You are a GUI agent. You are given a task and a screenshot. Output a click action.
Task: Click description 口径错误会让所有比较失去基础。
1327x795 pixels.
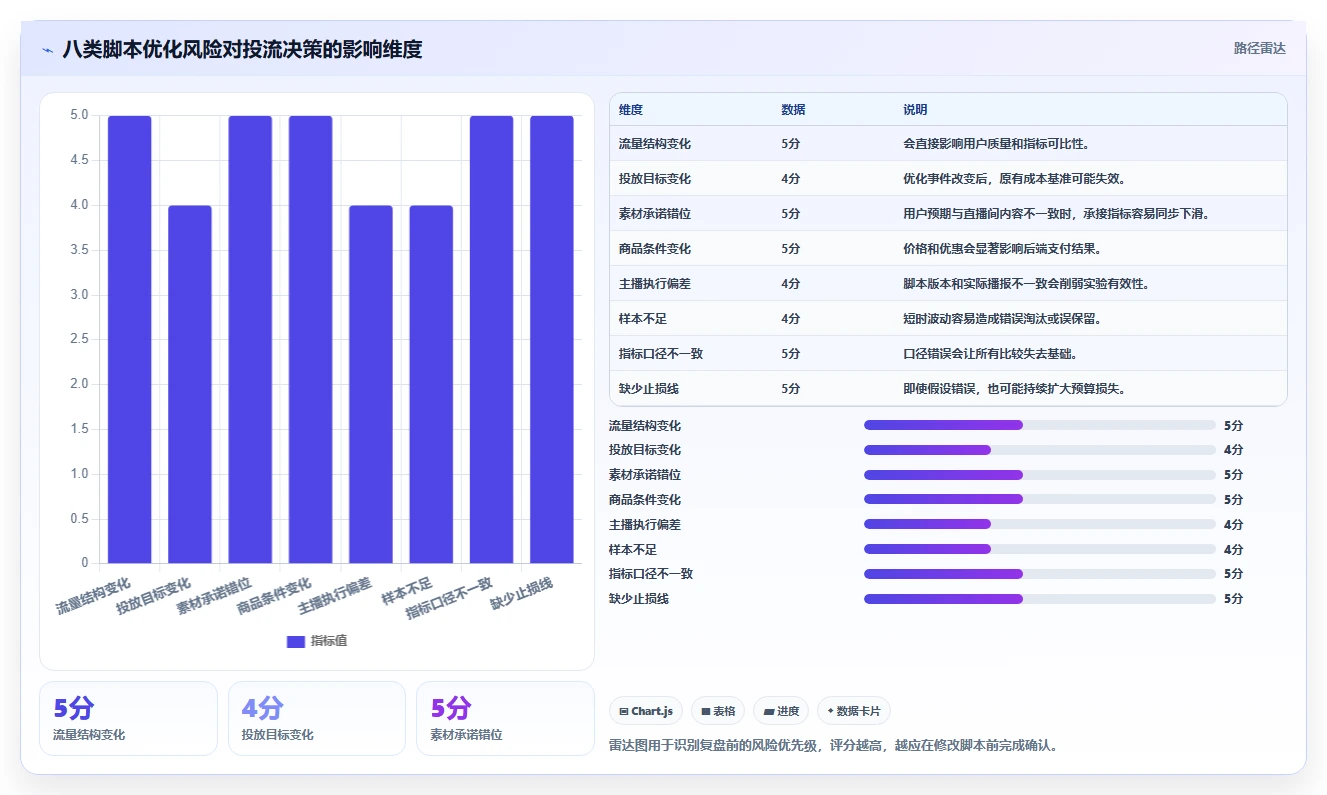tap(990, 354)
